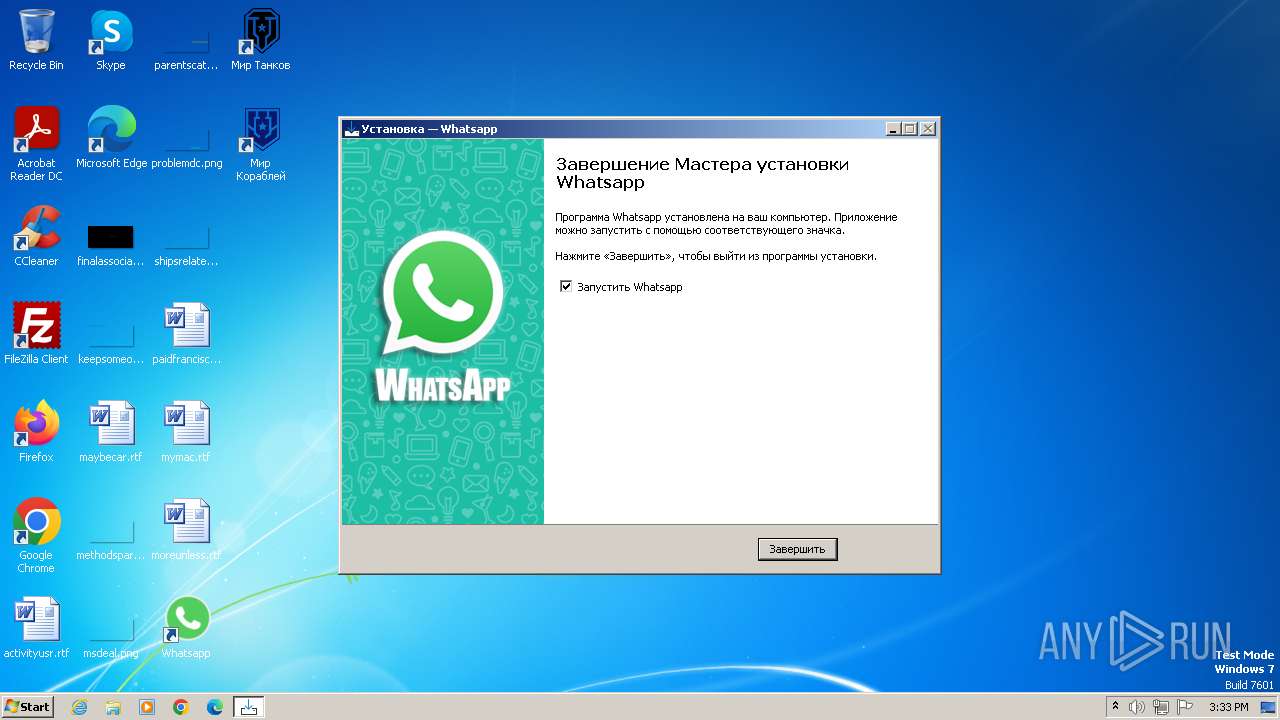Click the Нажмите «Завершить» instruction text
Viewport: 1280px width, 720px height.
pos(716,256)
